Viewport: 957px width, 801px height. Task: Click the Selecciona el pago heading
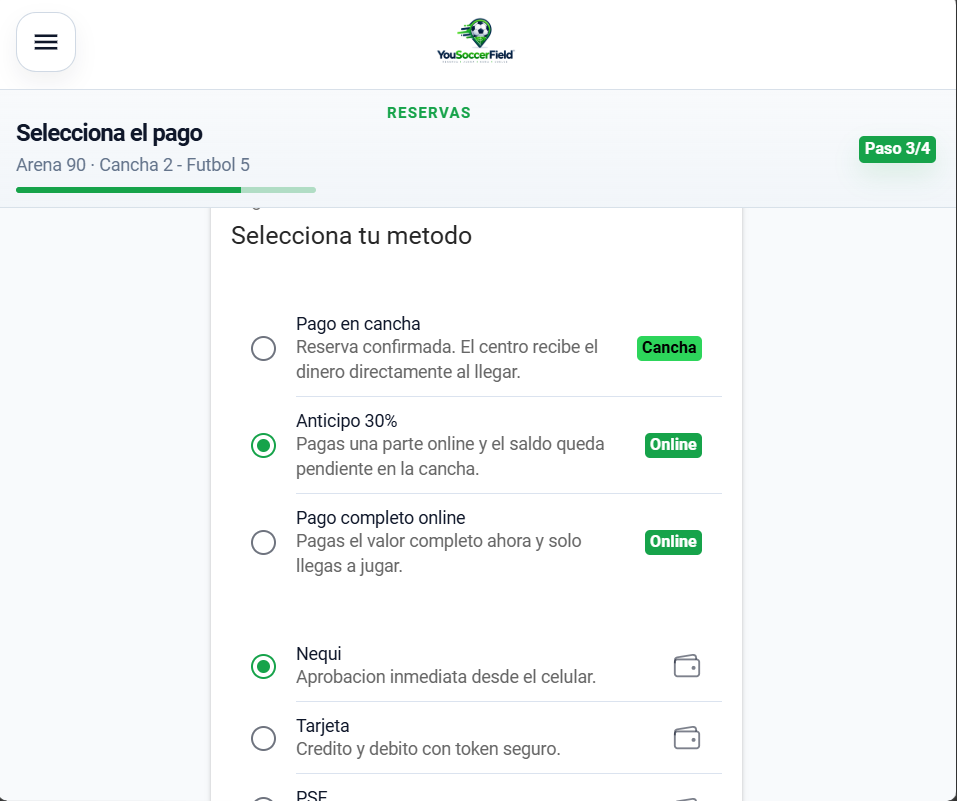[x=109, y=133]
